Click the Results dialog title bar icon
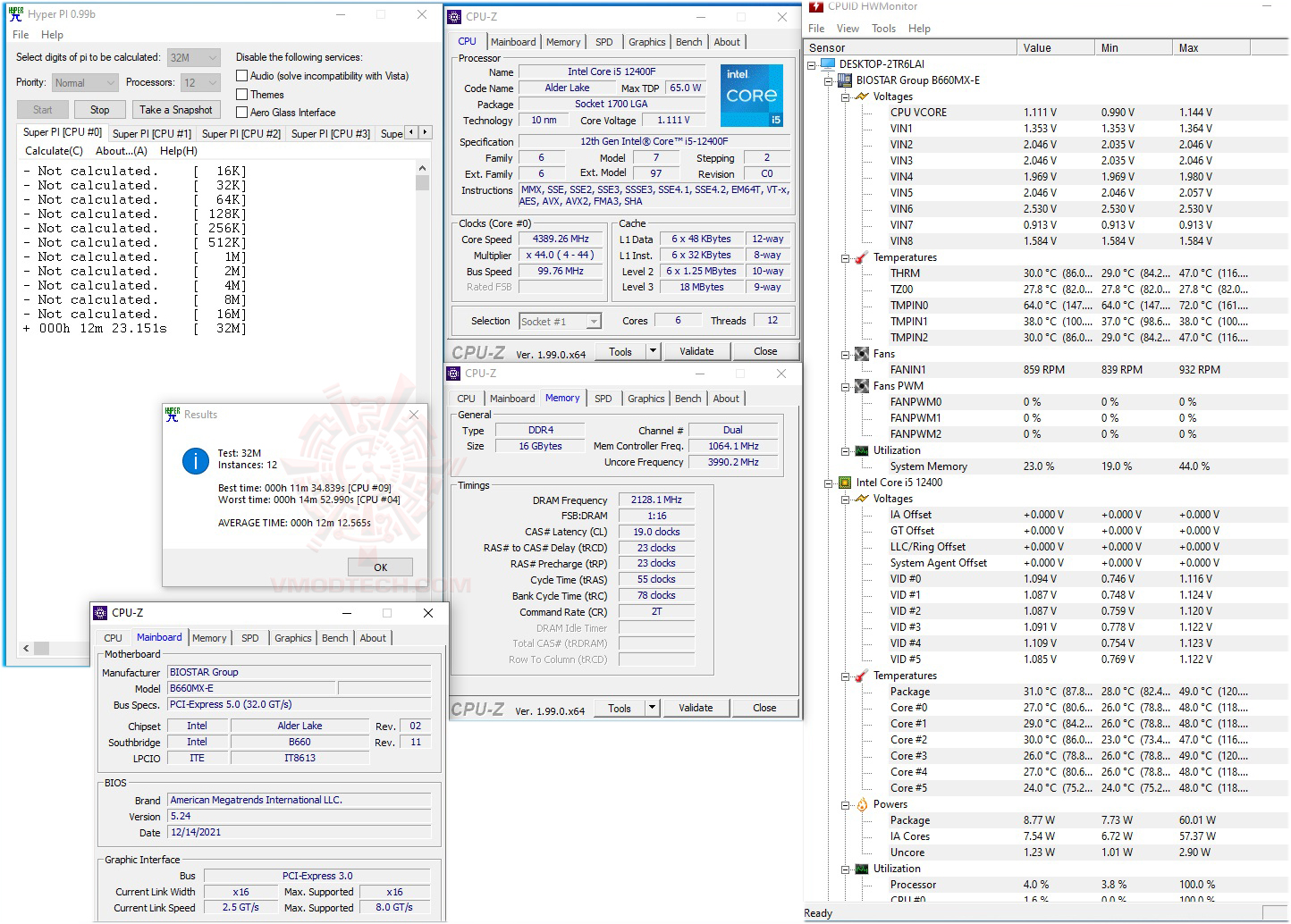The height and width of the screenshot is (924, 1291). click(x=173, y=414)
